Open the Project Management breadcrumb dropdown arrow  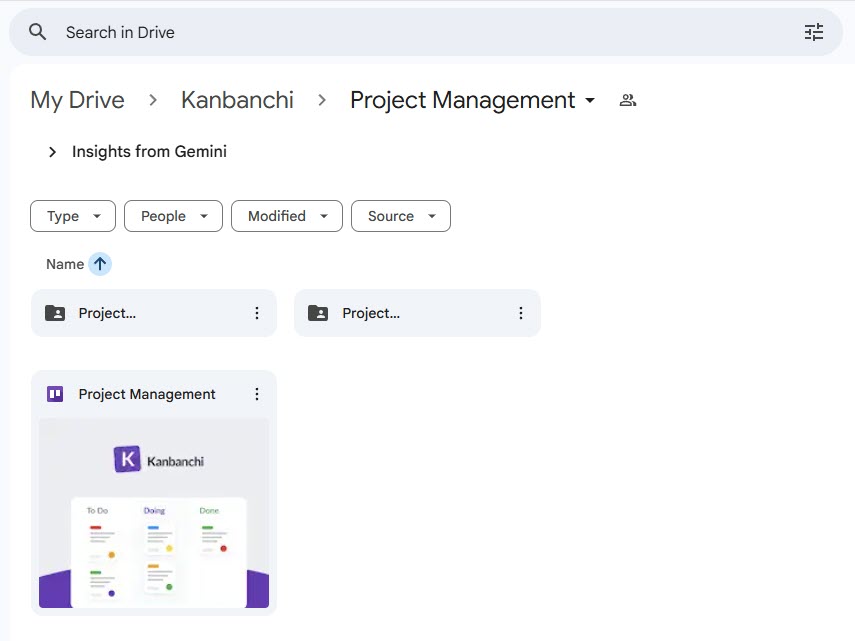coord(589,100)
